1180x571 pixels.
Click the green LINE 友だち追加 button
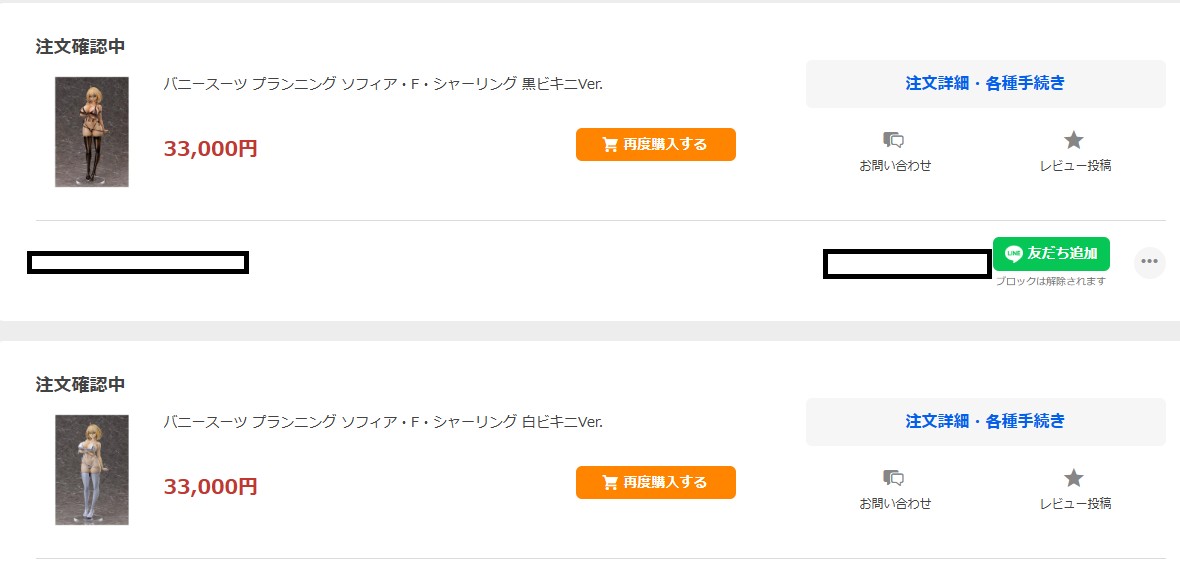(x=1051, y=254)
